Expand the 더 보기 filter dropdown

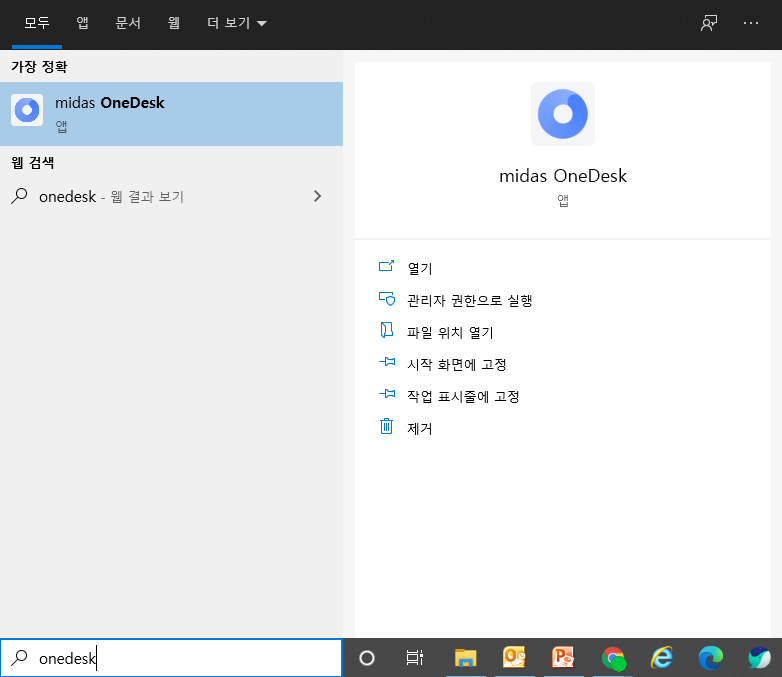pyautogui.click(x=236, y=23)
